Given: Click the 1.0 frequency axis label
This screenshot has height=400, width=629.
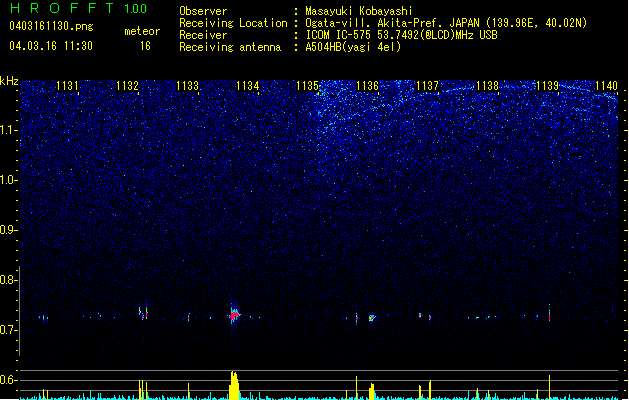Looking at the screenshot, I should click(x=8, y=180).
